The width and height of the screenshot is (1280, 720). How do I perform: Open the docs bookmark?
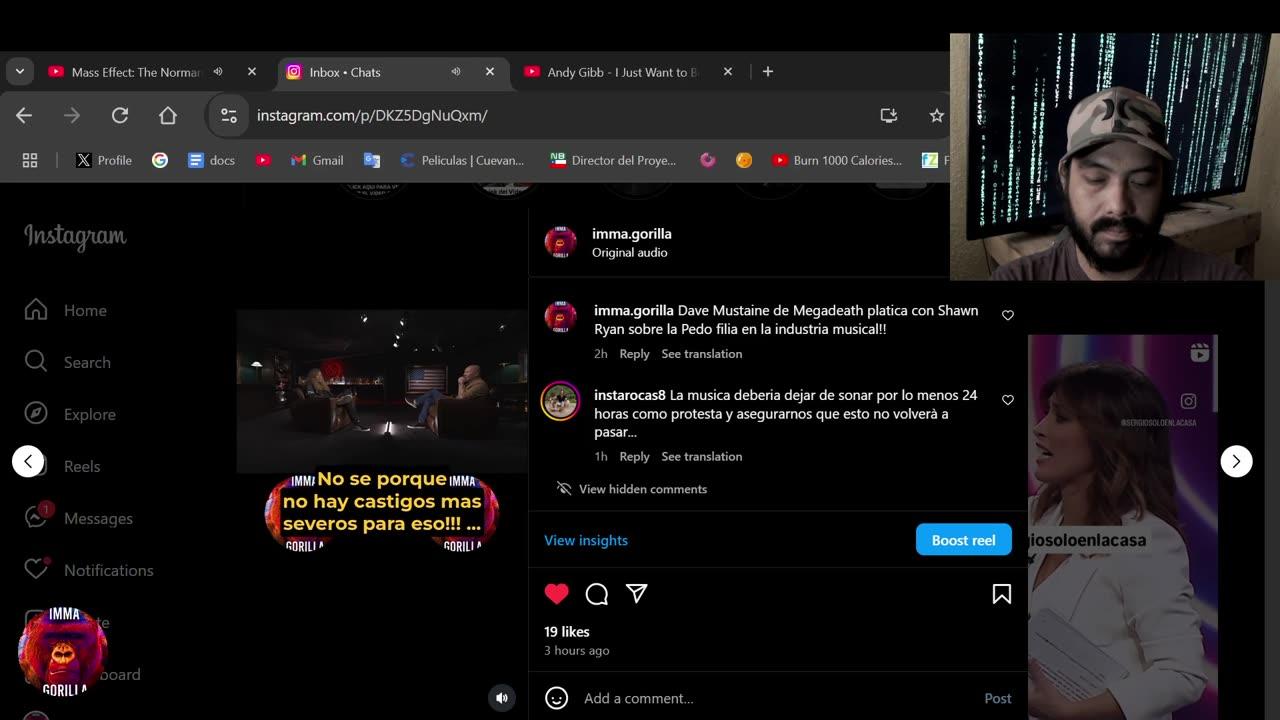[x=211, y=160]
